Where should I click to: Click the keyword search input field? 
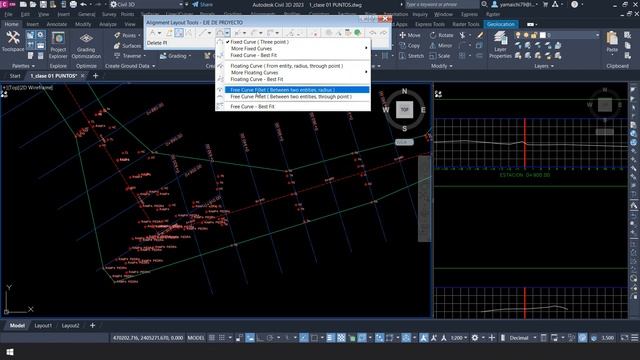[x=442, y=4]
